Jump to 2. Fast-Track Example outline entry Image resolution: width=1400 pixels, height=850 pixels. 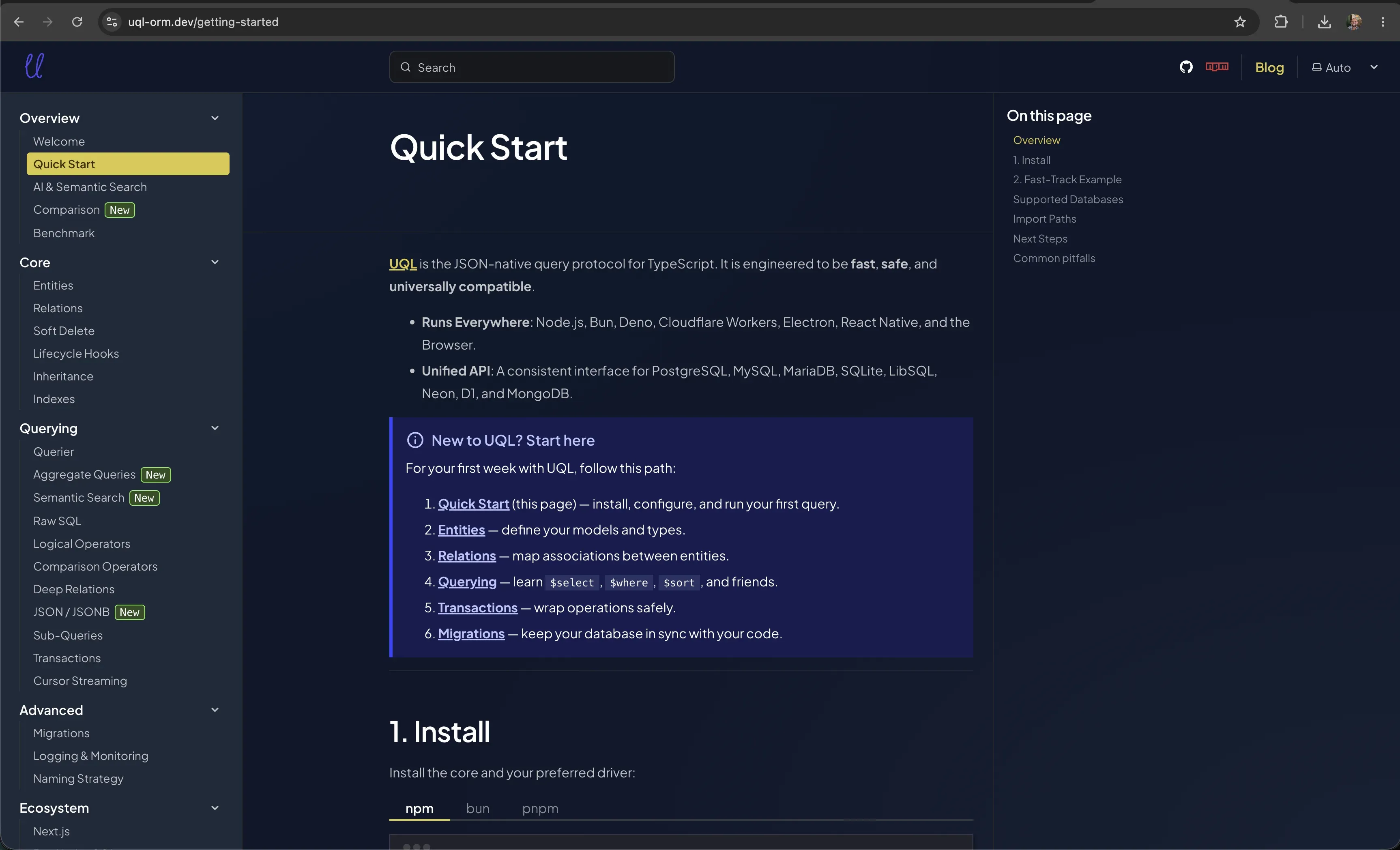click(x=1067, y=180)
